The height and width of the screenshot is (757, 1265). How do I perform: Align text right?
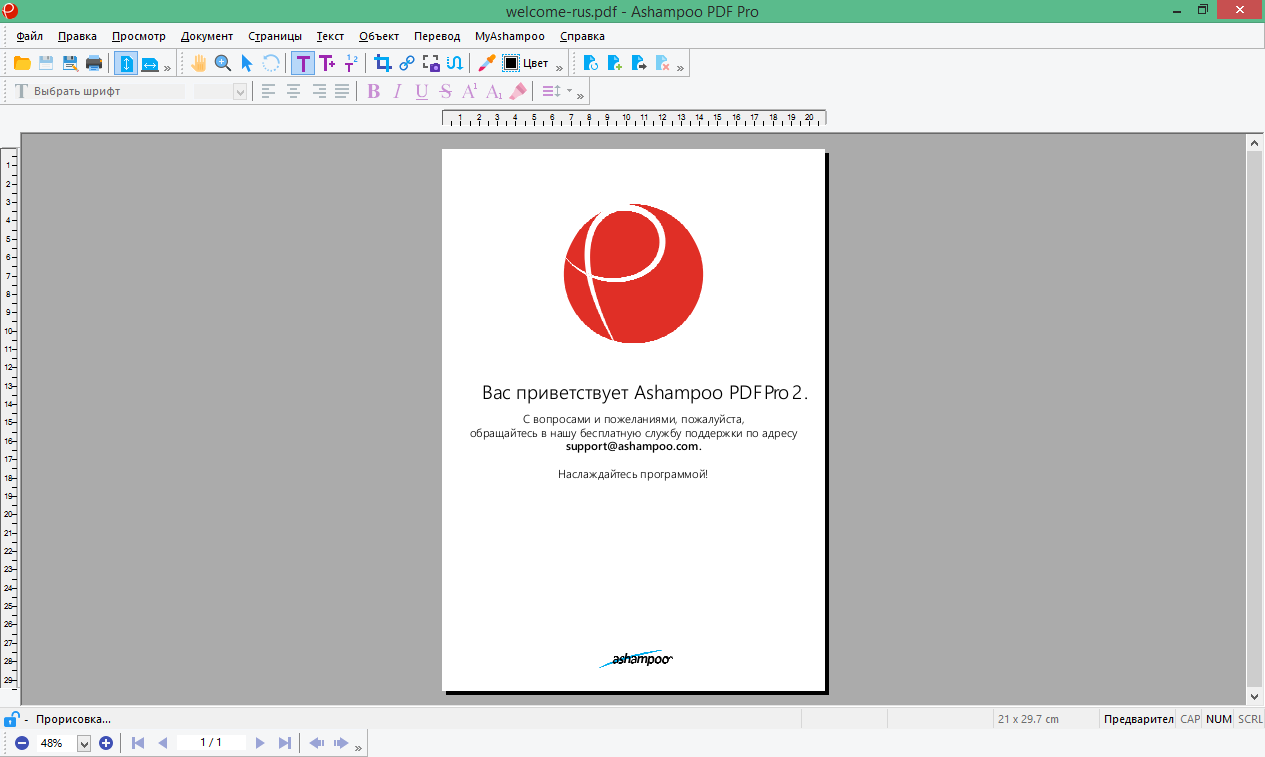pyautogui.click(x=318, y=91)
